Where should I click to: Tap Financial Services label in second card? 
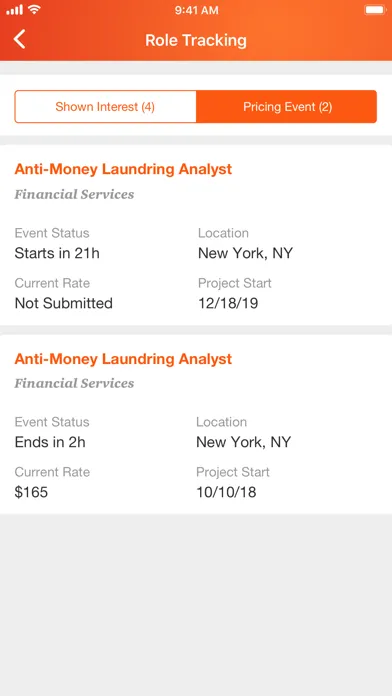coord(74,383)
